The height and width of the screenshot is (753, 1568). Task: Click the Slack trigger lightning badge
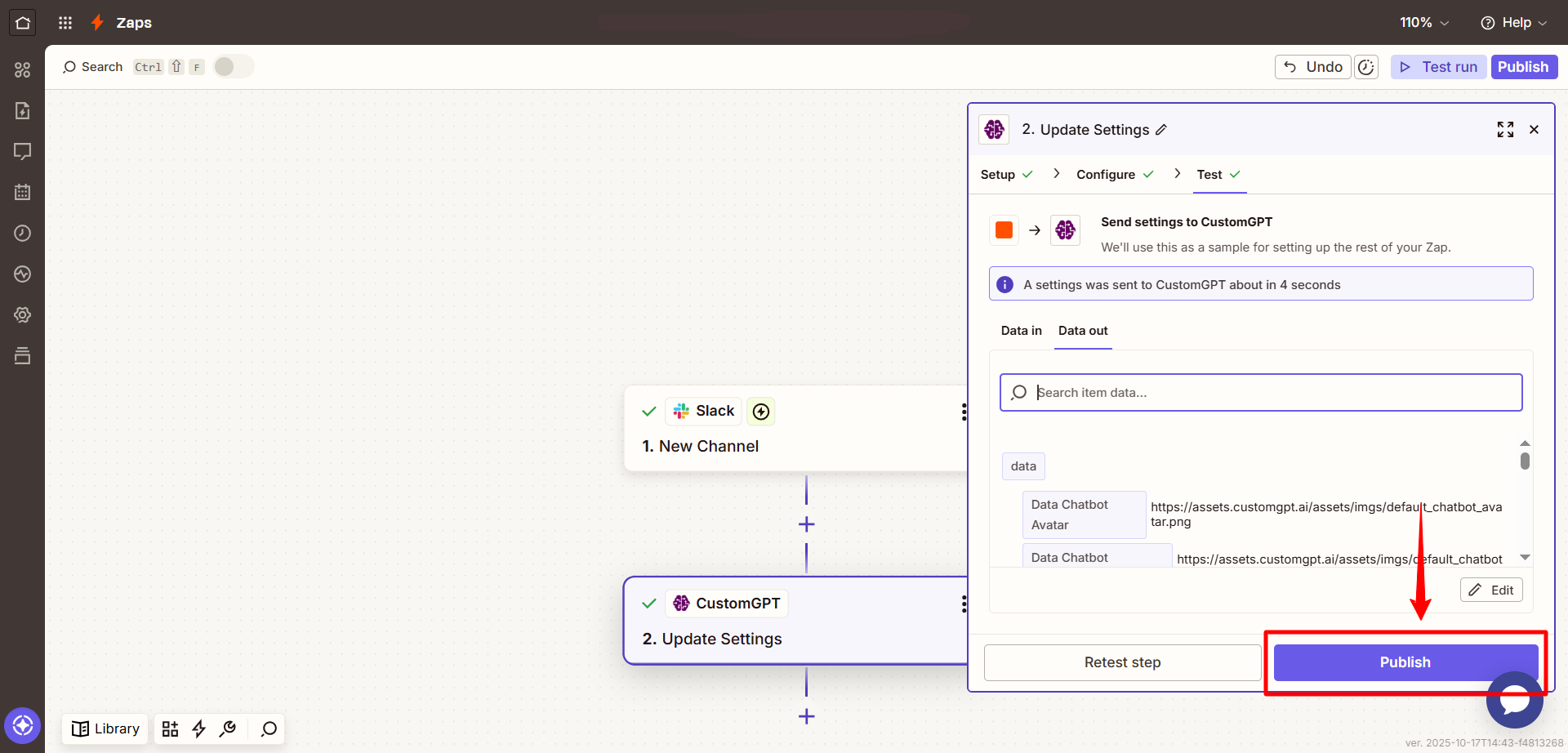coord(761,412)
